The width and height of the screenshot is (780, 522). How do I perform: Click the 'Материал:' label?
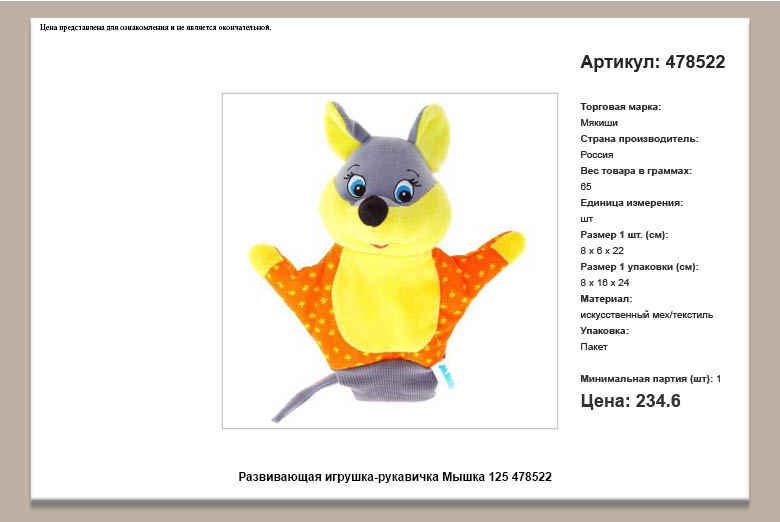(x=606, y=298)
